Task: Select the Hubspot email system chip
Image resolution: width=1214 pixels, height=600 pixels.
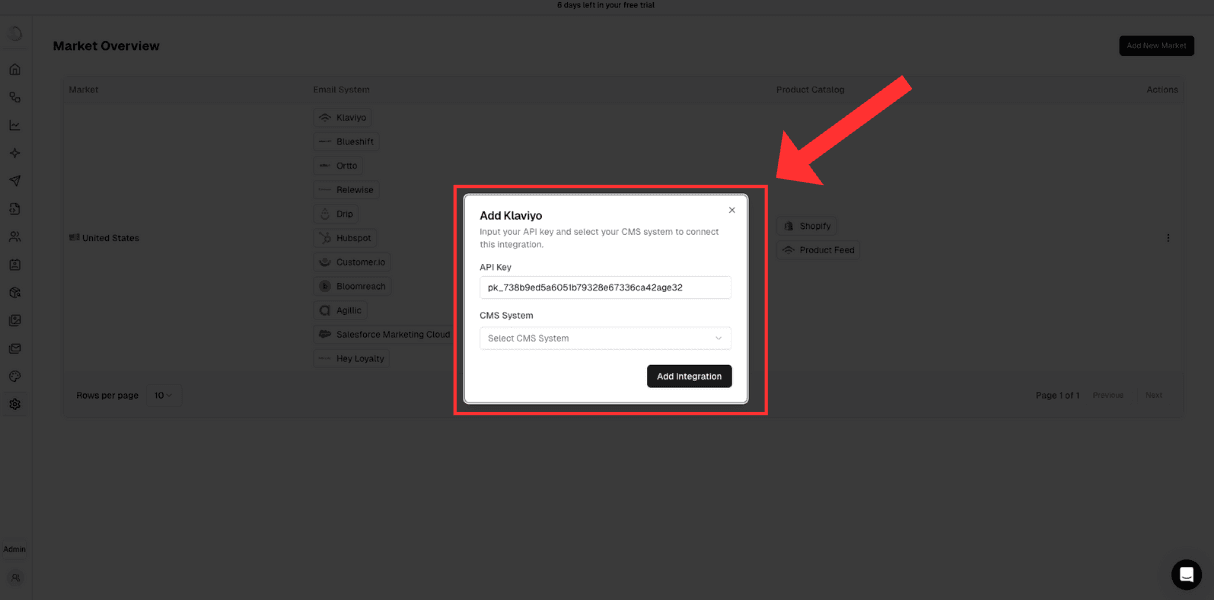Action: pyautogui.click(x=345, y=238)
